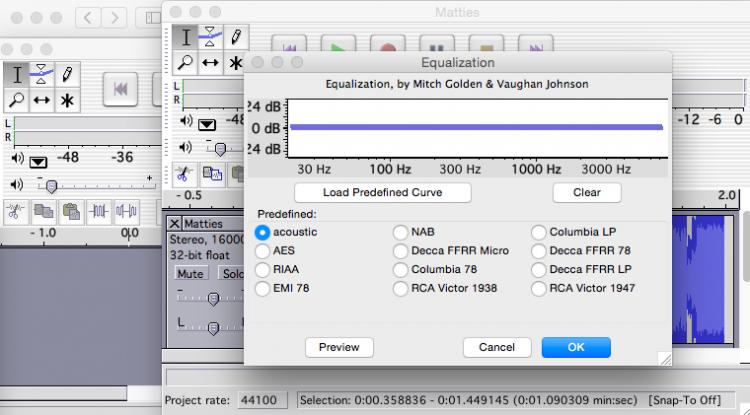The width and height of the screenshot is (750, 415).
Task: Click forward arrow in far-left window toolbar
Action: (x=114, y=18)
